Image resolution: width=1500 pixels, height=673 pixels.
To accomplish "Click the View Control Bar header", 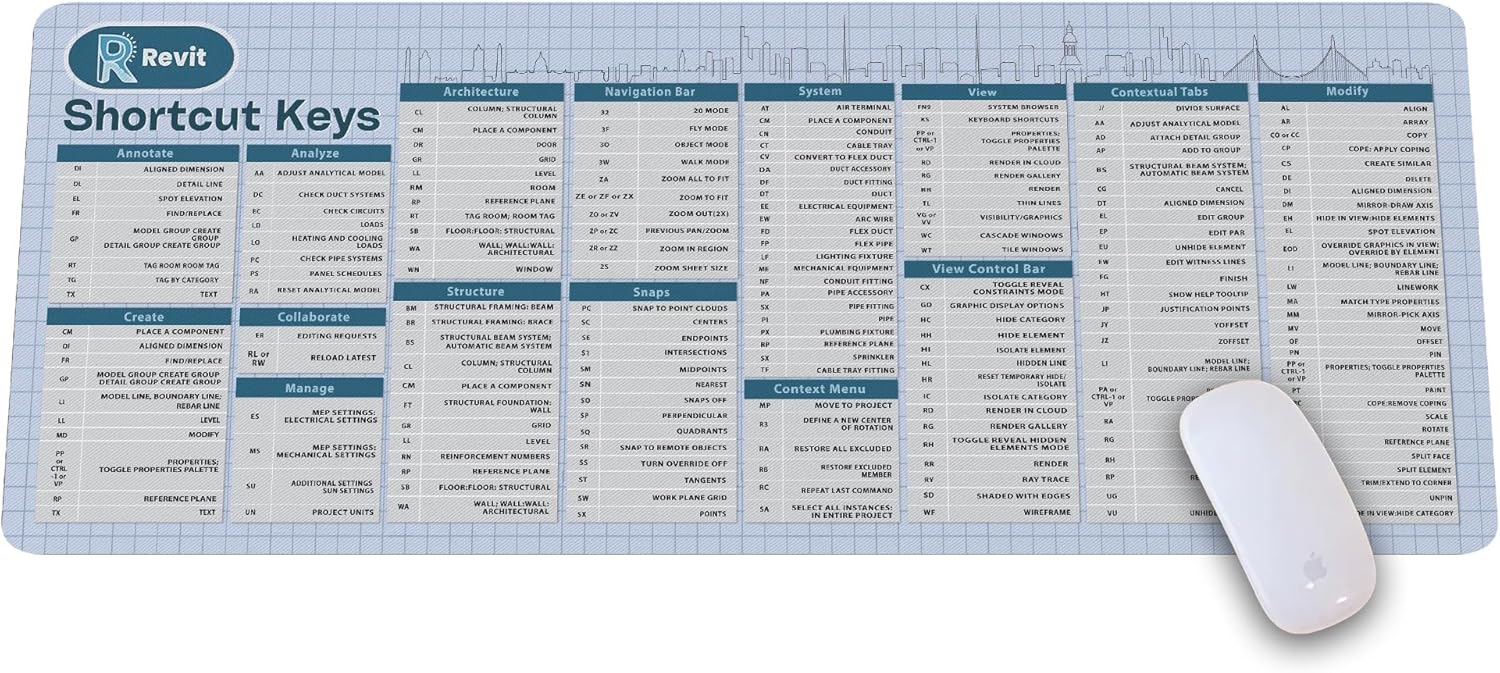I will [x=988, y=269].
